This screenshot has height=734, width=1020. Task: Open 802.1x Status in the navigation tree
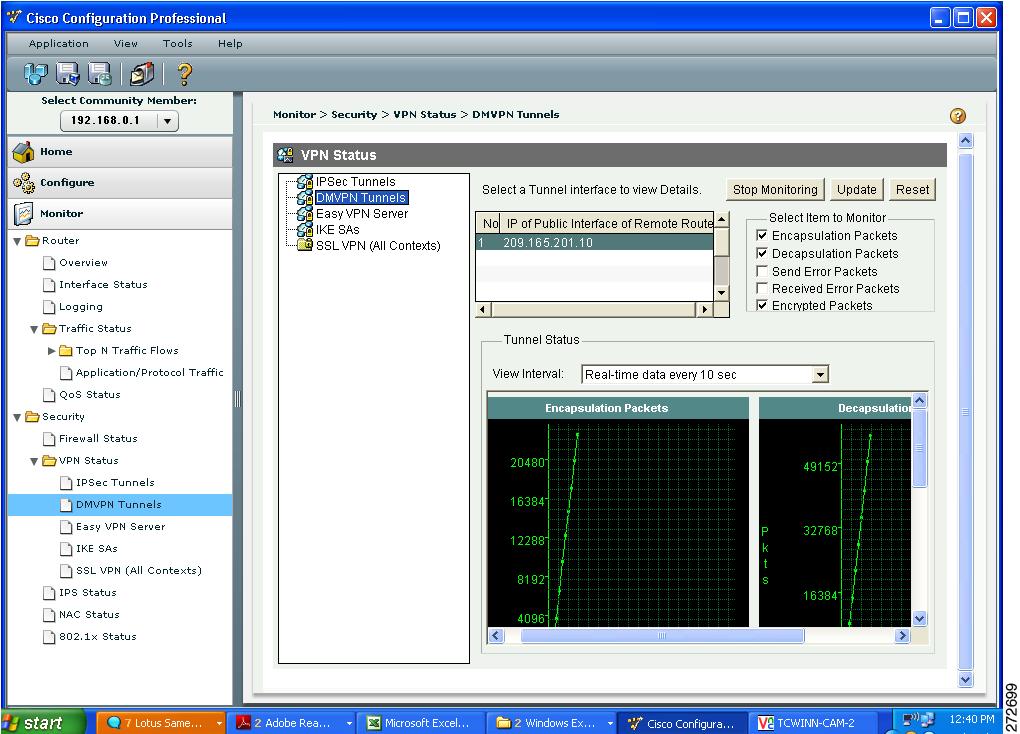click(x=98, y=637)
